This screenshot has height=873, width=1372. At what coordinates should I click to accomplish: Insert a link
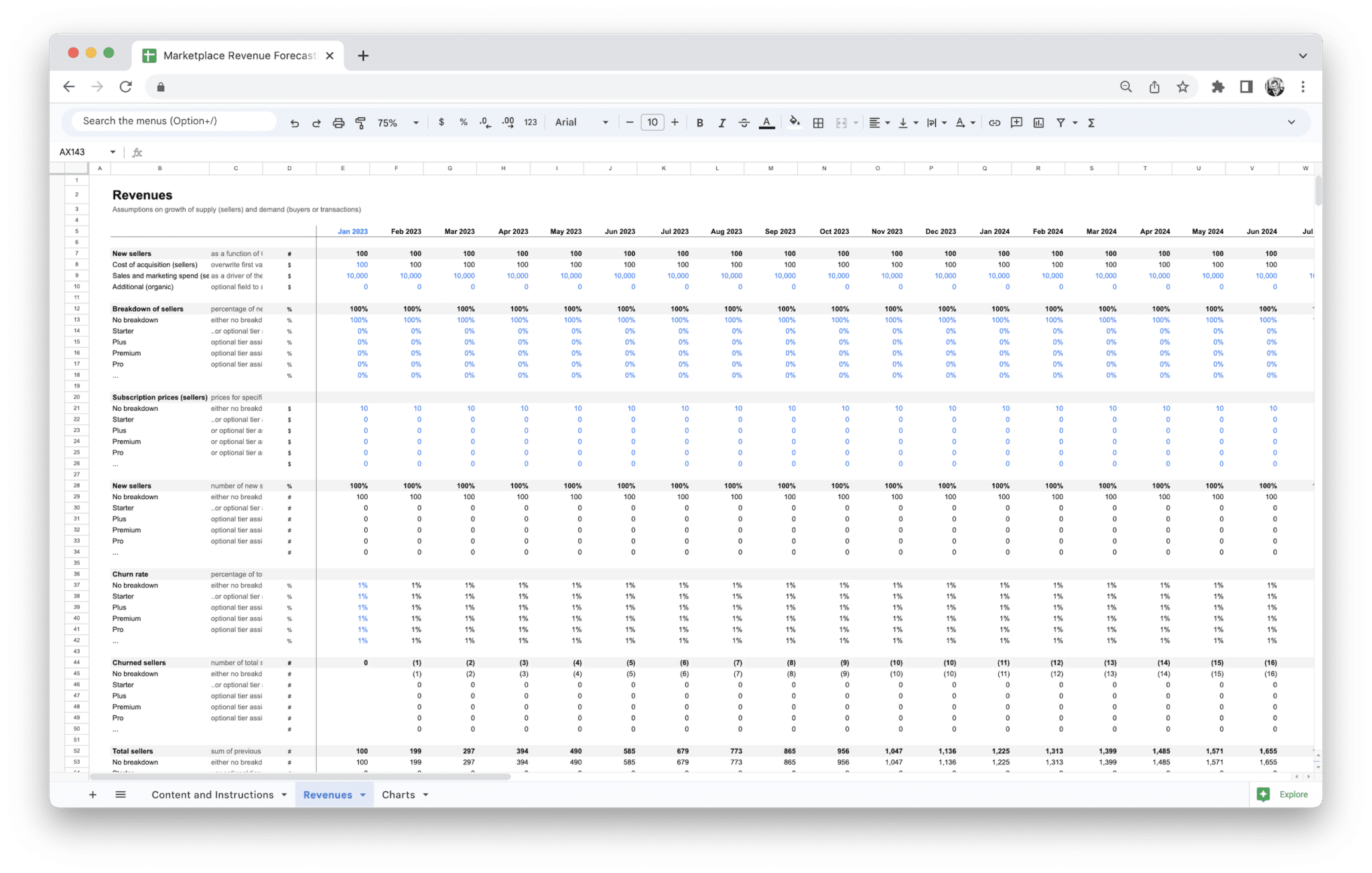(x=994, y=123)
